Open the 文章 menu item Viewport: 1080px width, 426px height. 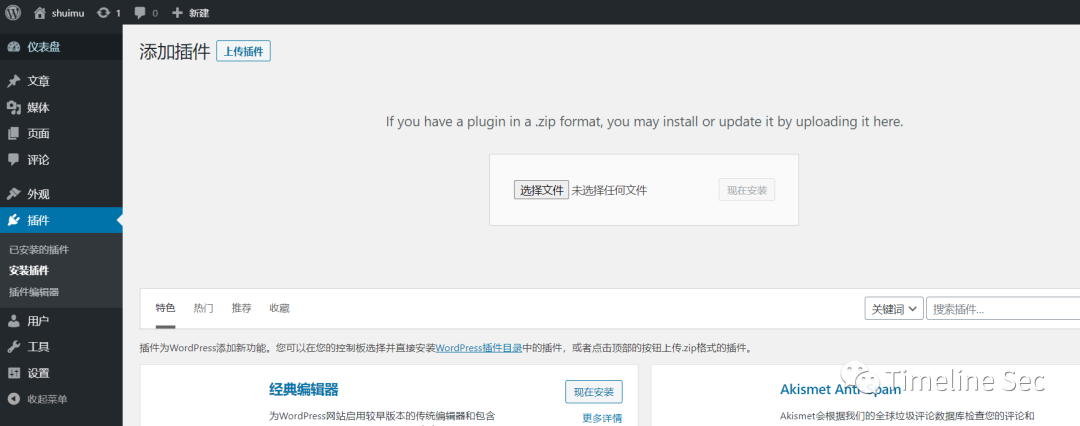(61, 81)
